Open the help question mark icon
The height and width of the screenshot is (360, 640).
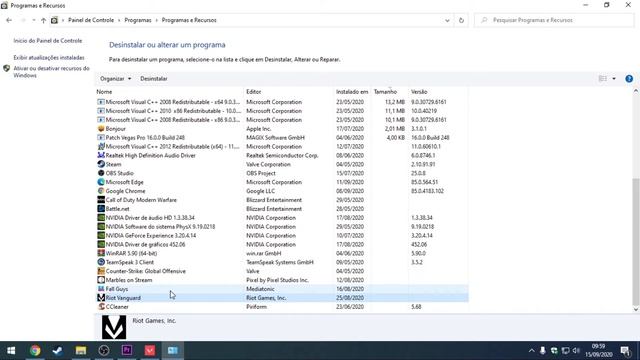click(629, 79)
